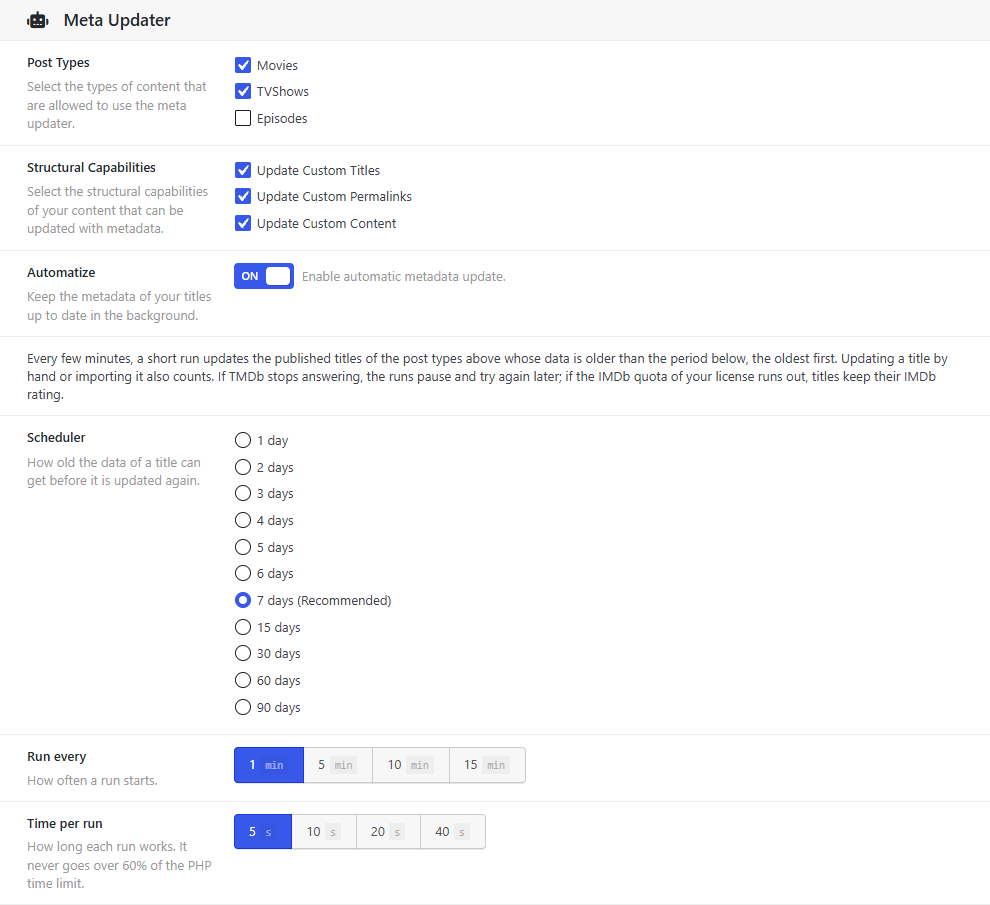Pick the 15 days scheduler option
The height and width of the screenshot is (905, 990).
(x=243, y=627)
